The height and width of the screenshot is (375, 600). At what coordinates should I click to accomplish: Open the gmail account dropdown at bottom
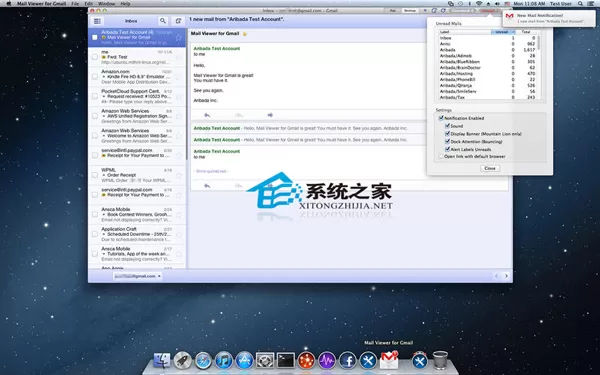137,276
